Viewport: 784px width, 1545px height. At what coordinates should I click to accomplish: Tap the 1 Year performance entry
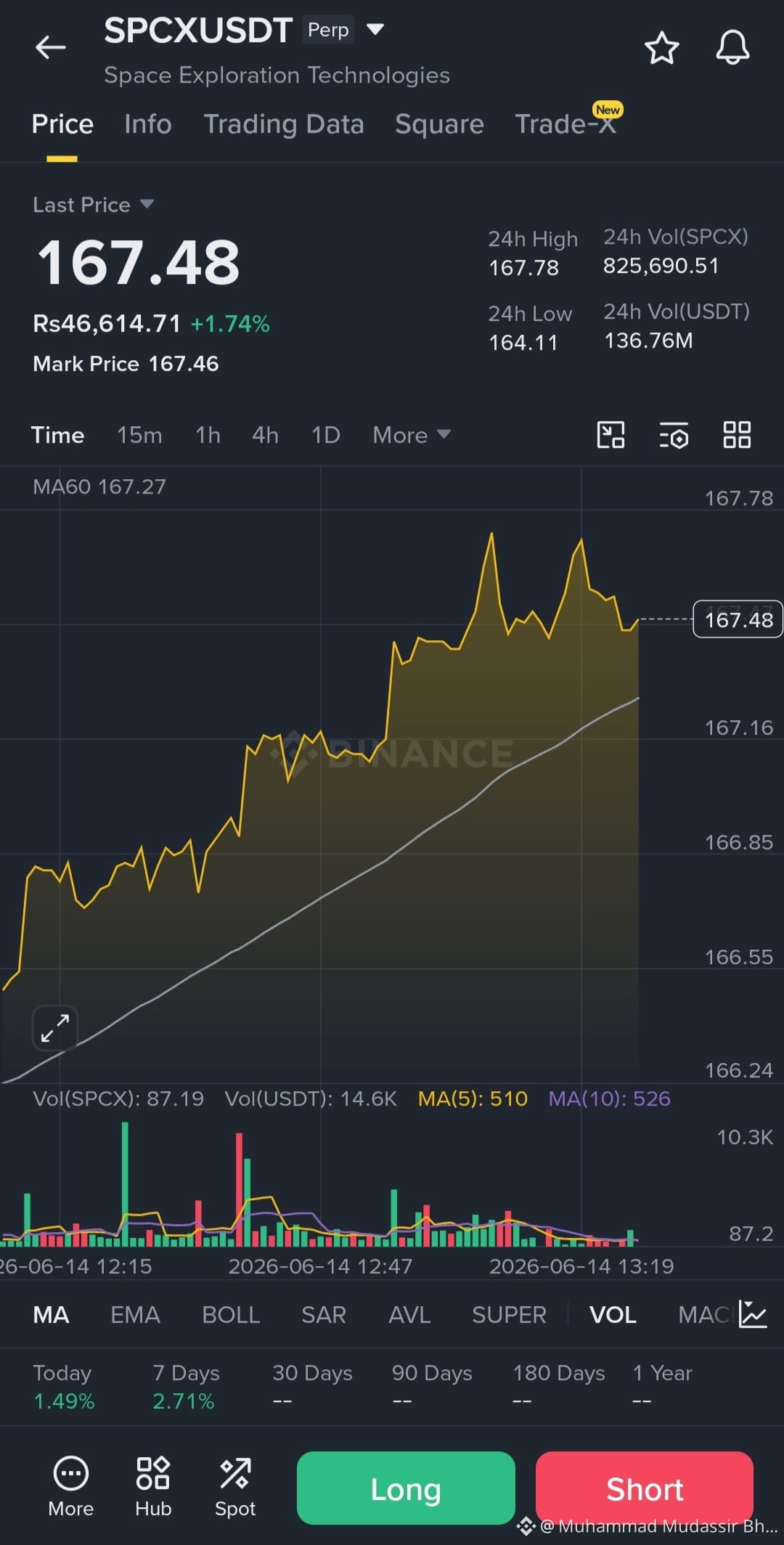coord(662,1387)
